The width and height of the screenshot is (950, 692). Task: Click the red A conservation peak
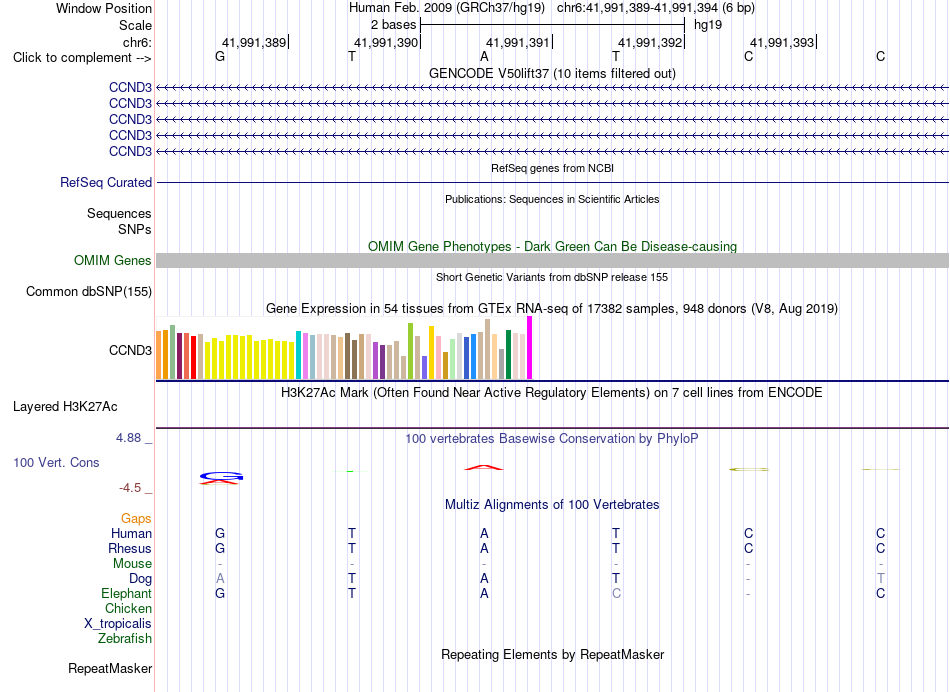(x=483, y=467)
